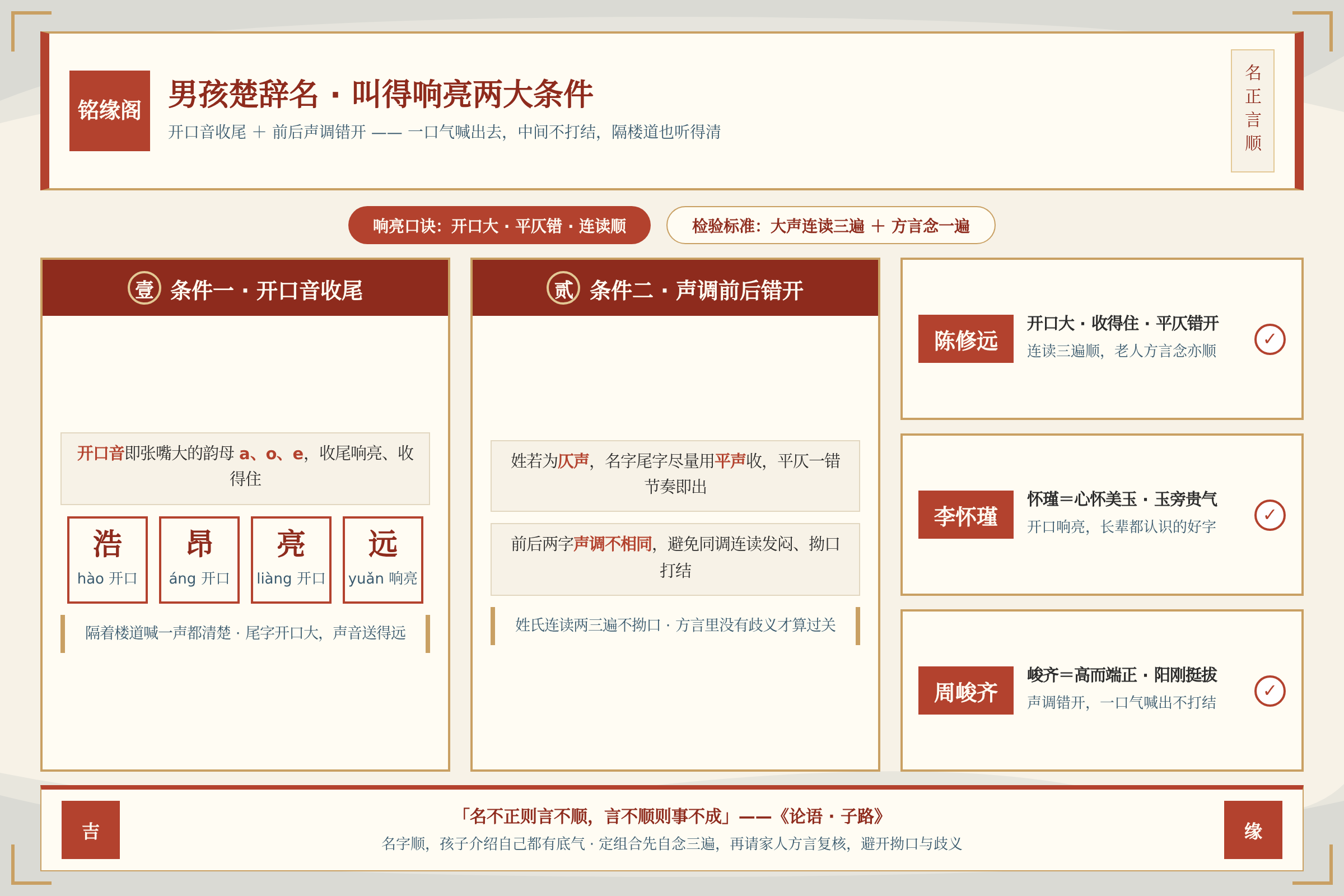Open the 陈修远 name badge
The width and height of the screenshot is (1344, 896).
[x=965, y=339]
